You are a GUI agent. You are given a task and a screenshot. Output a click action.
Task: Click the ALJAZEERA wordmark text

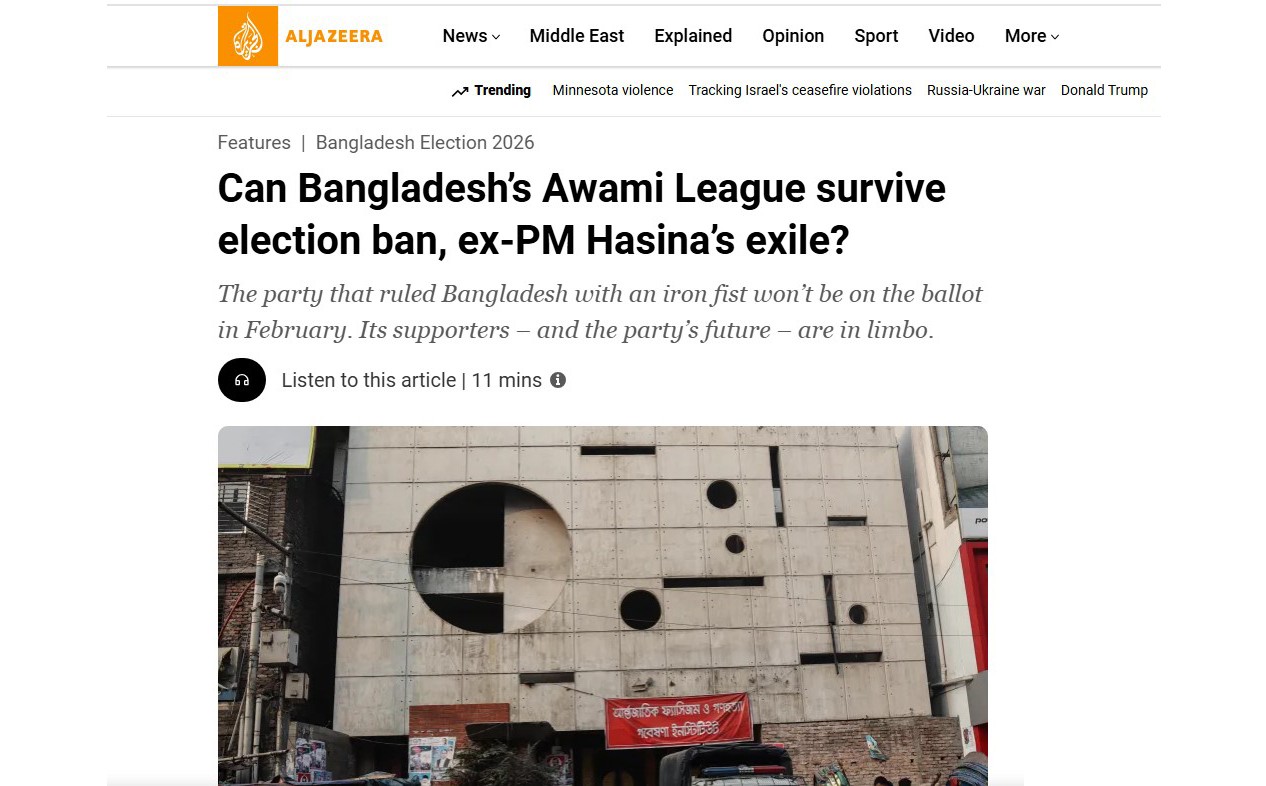pos(334,37)
